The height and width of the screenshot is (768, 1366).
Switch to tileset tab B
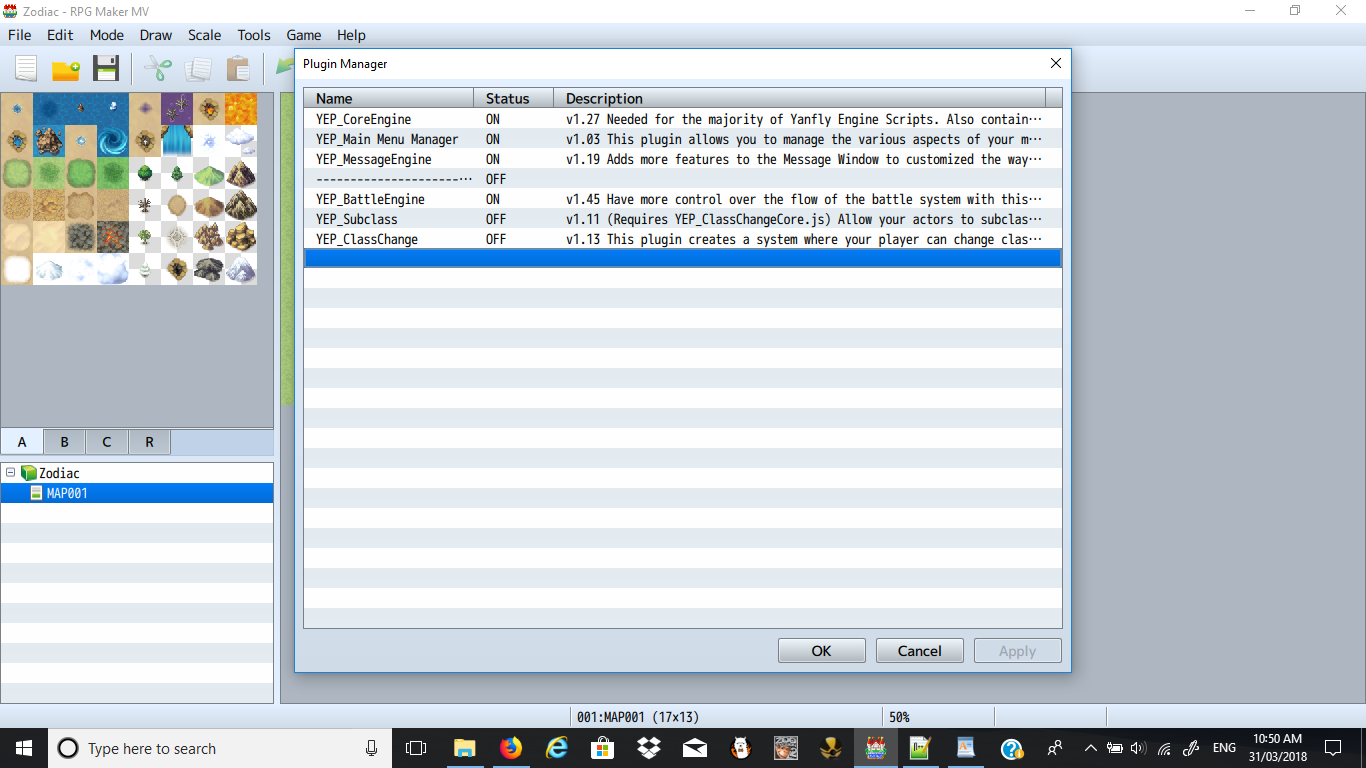pos(64,442)
